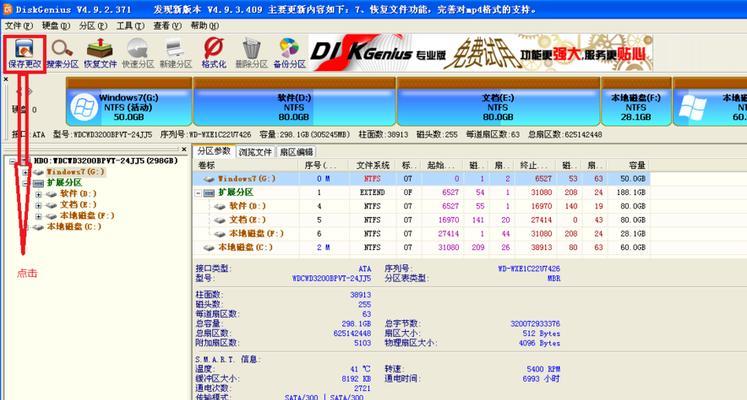The width and height of the screenshot is (747, 400).
Task: Click the EXTEND file system cell
Action: click(372, 193)
